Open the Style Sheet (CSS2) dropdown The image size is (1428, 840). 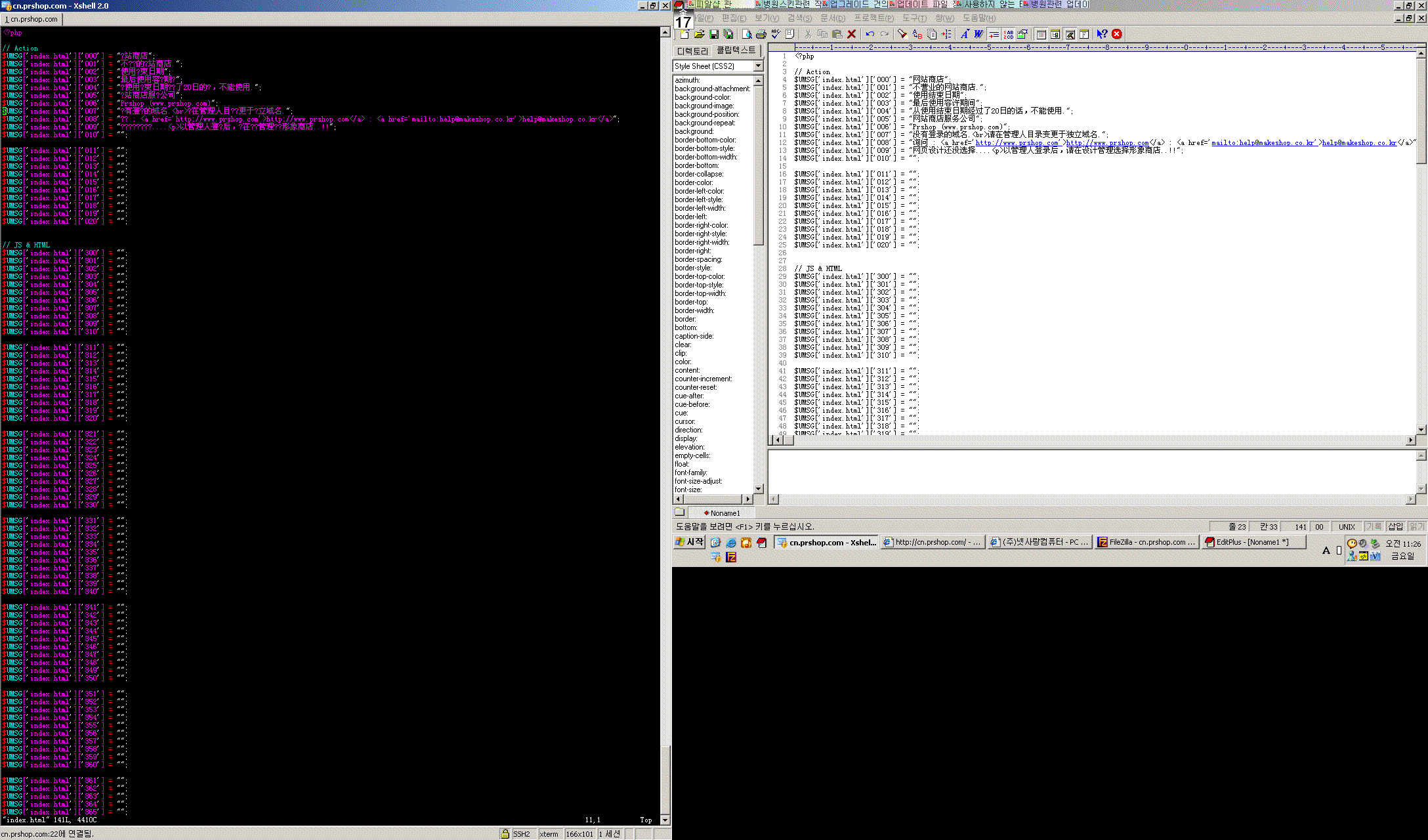758,66
